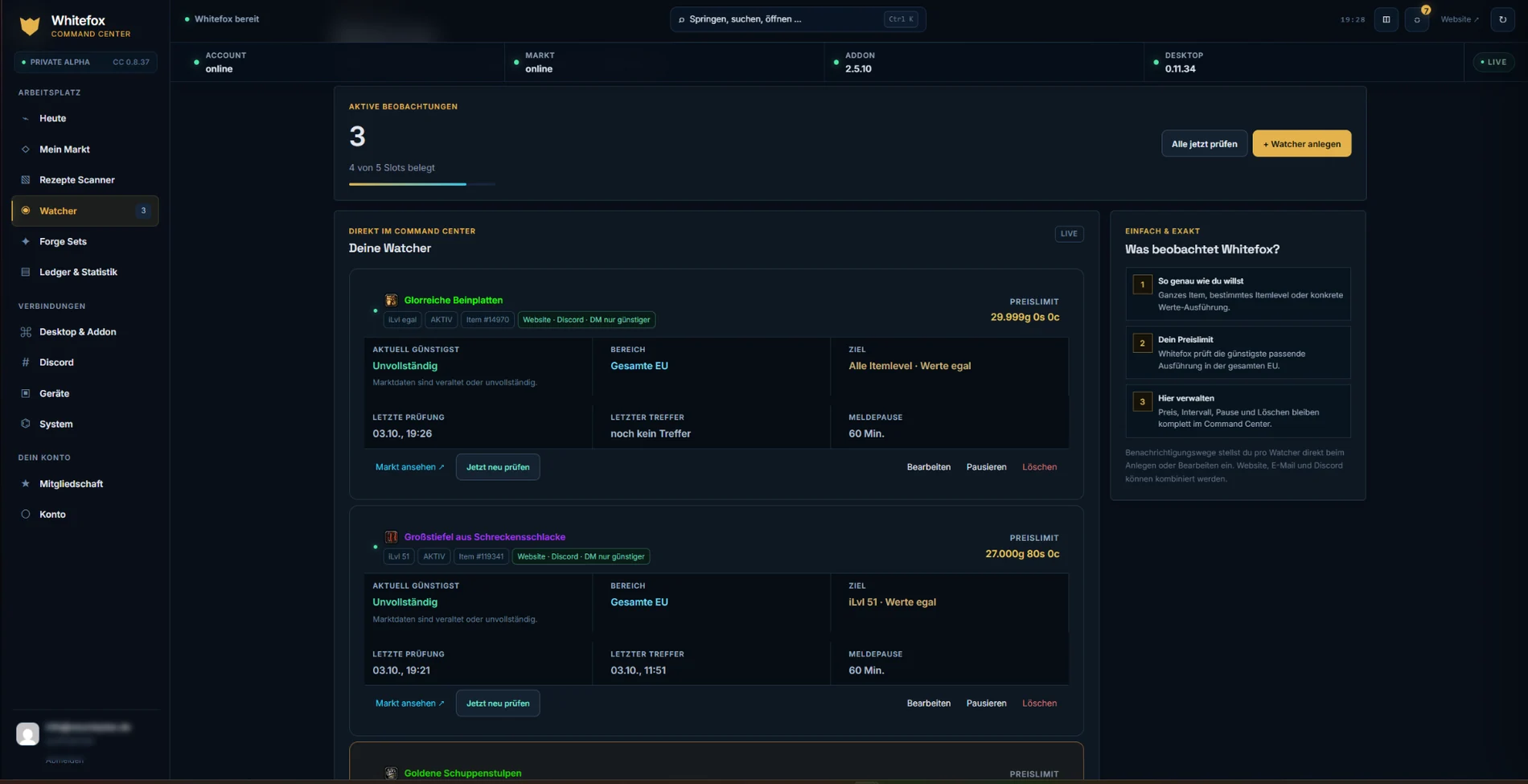This screenshot has width=1528, height=784.
Task: Open Mitgliedschaft page
Action: [x=85, y=483]
